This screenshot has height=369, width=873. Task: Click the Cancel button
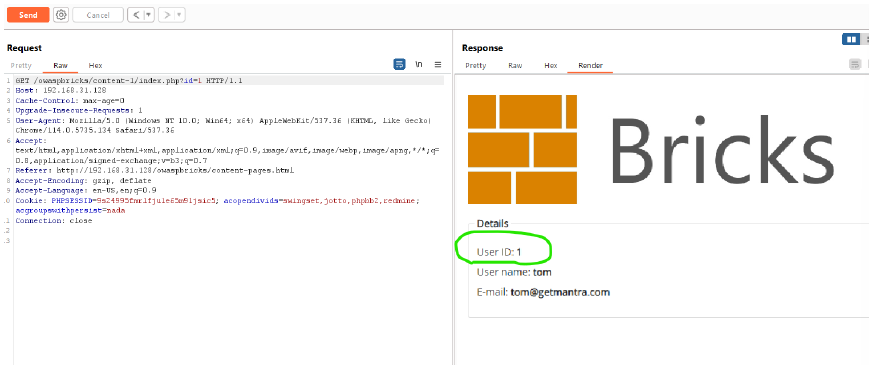(x=98, y=15)
